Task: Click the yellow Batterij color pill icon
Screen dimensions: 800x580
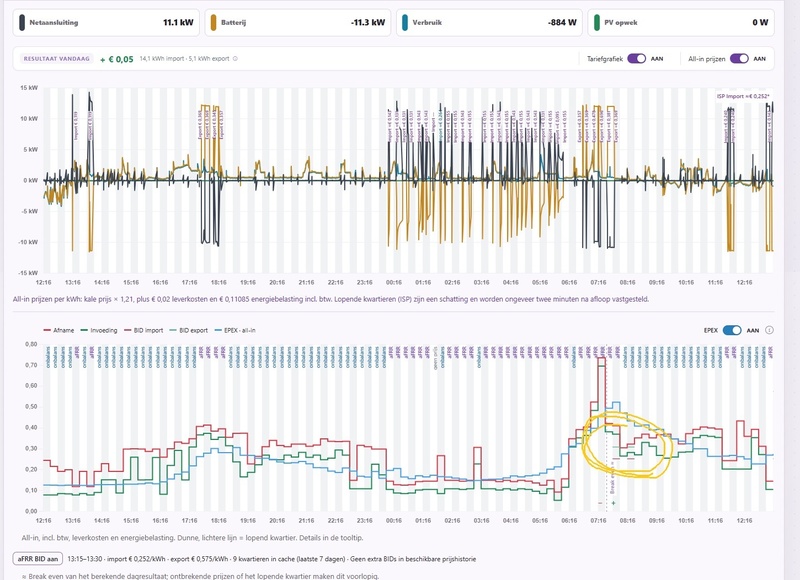Action: pos(214,22)
